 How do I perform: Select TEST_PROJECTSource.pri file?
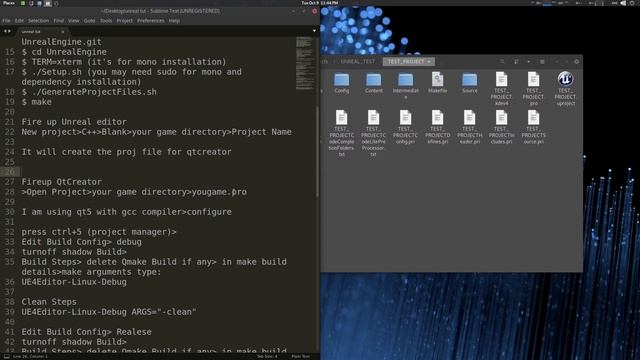point(533,127)
